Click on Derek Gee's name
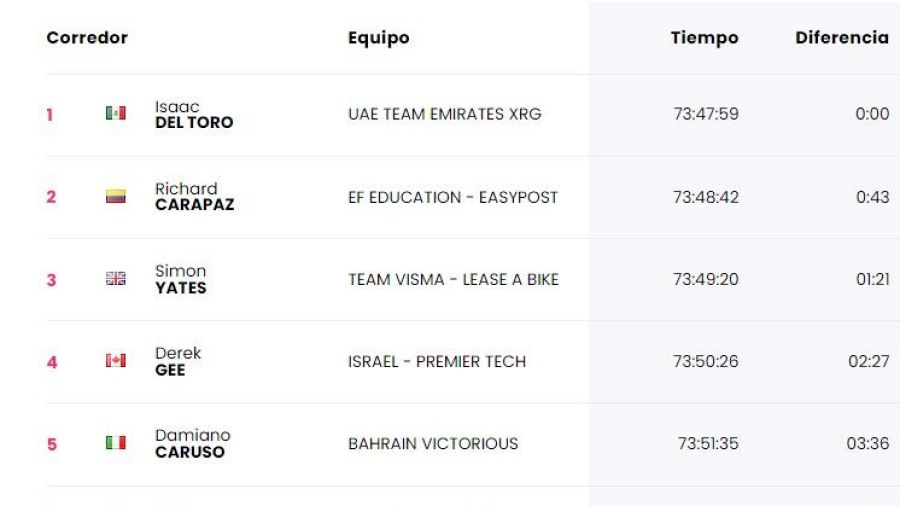Screen dimensions: 900x506 coord(178,361)
